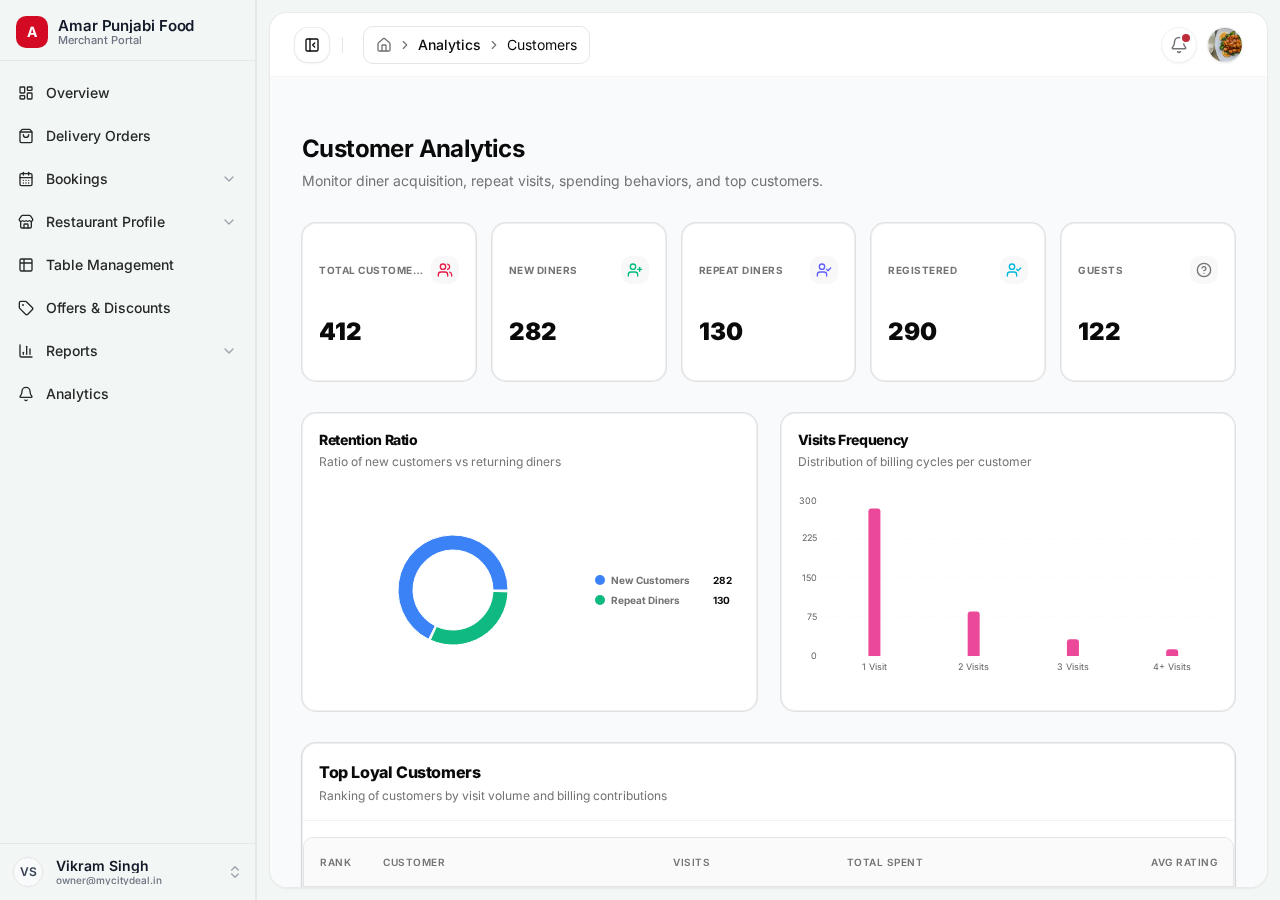This screenshot has width=1280, height=900.
Task: Sort by Total Spent column header
Action: tap(885, 862)
